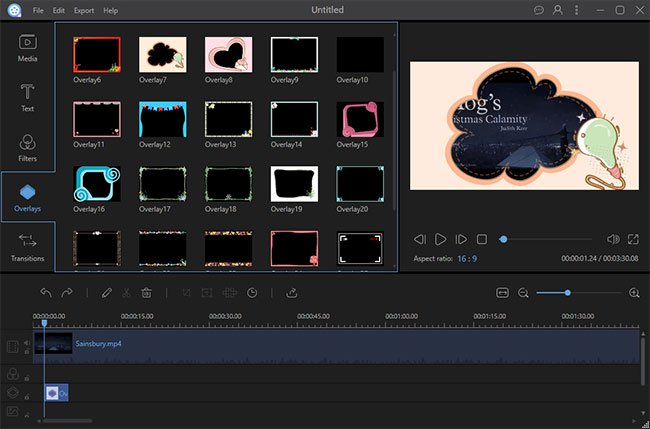Click the Overlay17 label

pos(155,209)
